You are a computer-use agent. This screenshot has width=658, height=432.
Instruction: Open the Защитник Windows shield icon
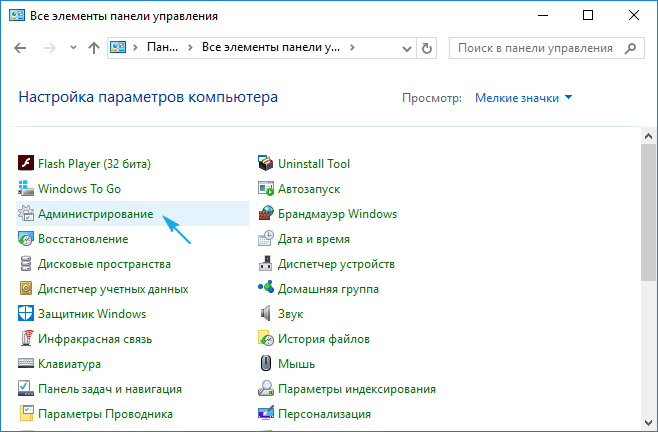[x=26, y=314]
